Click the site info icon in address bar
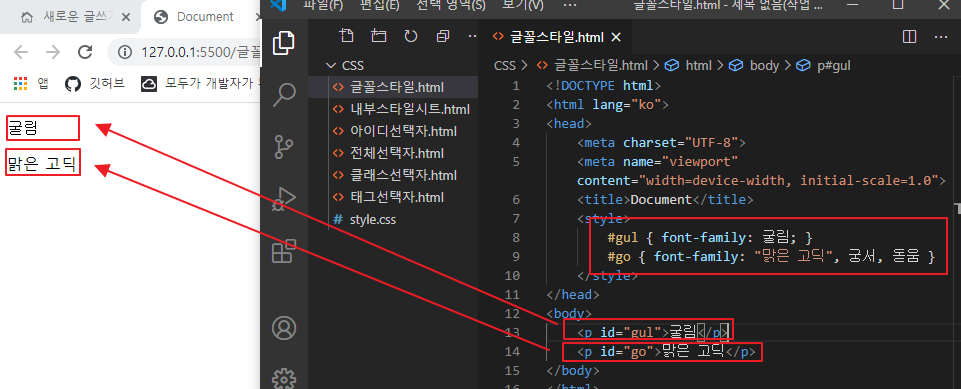 click(x=125, y=52)
